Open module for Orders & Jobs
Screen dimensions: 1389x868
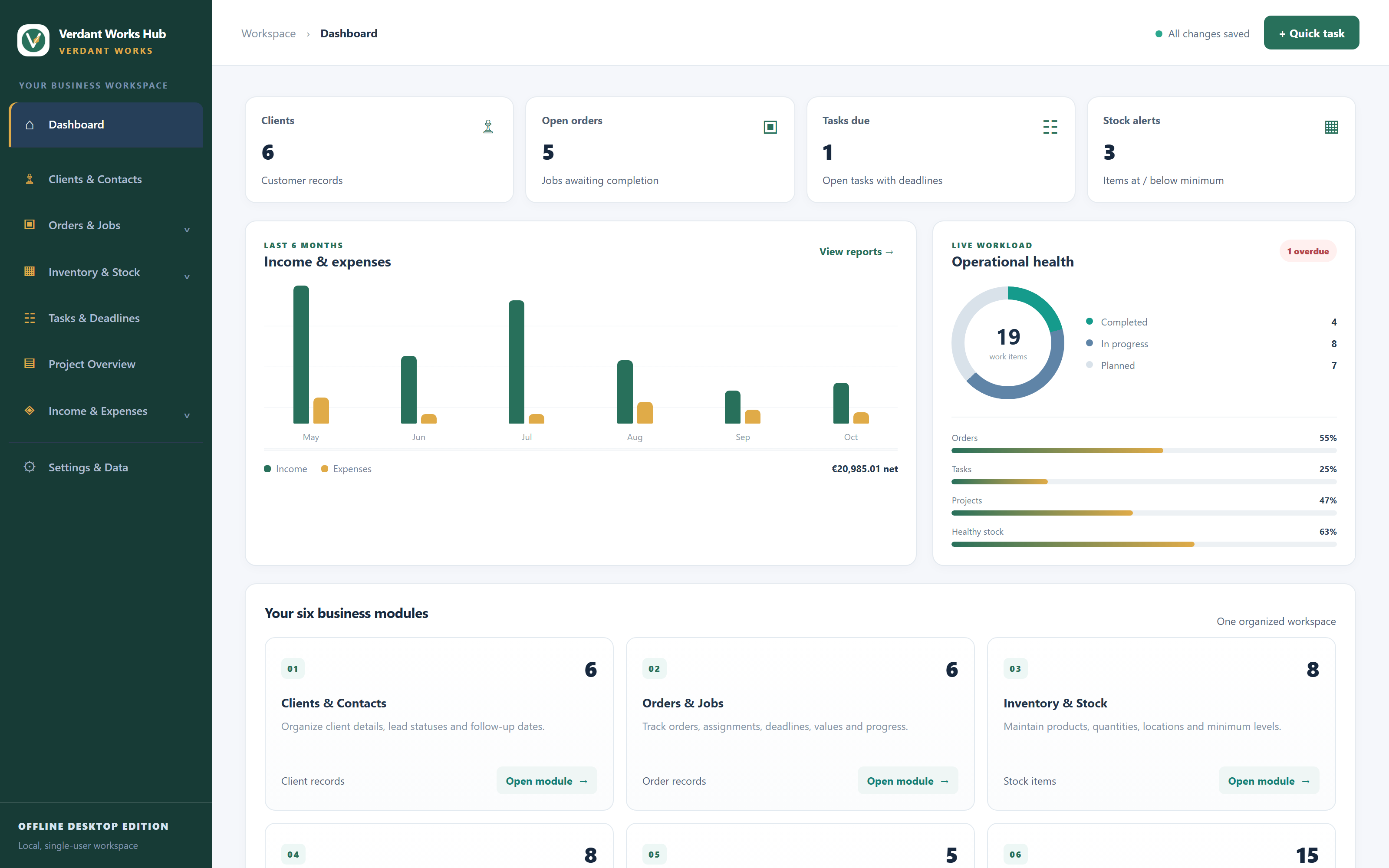click(x=908, y=781)
